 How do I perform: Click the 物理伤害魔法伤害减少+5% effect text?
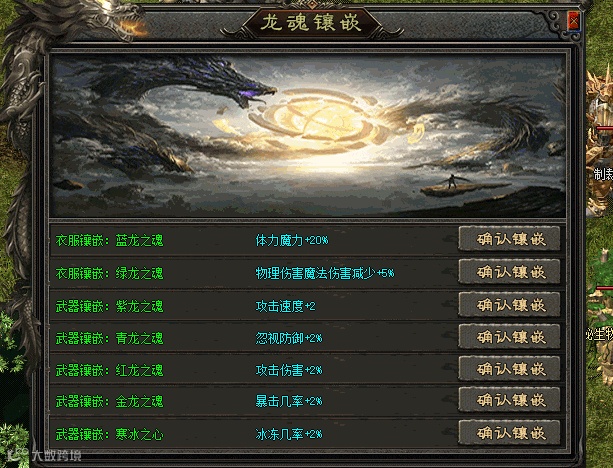pos(324,273)
